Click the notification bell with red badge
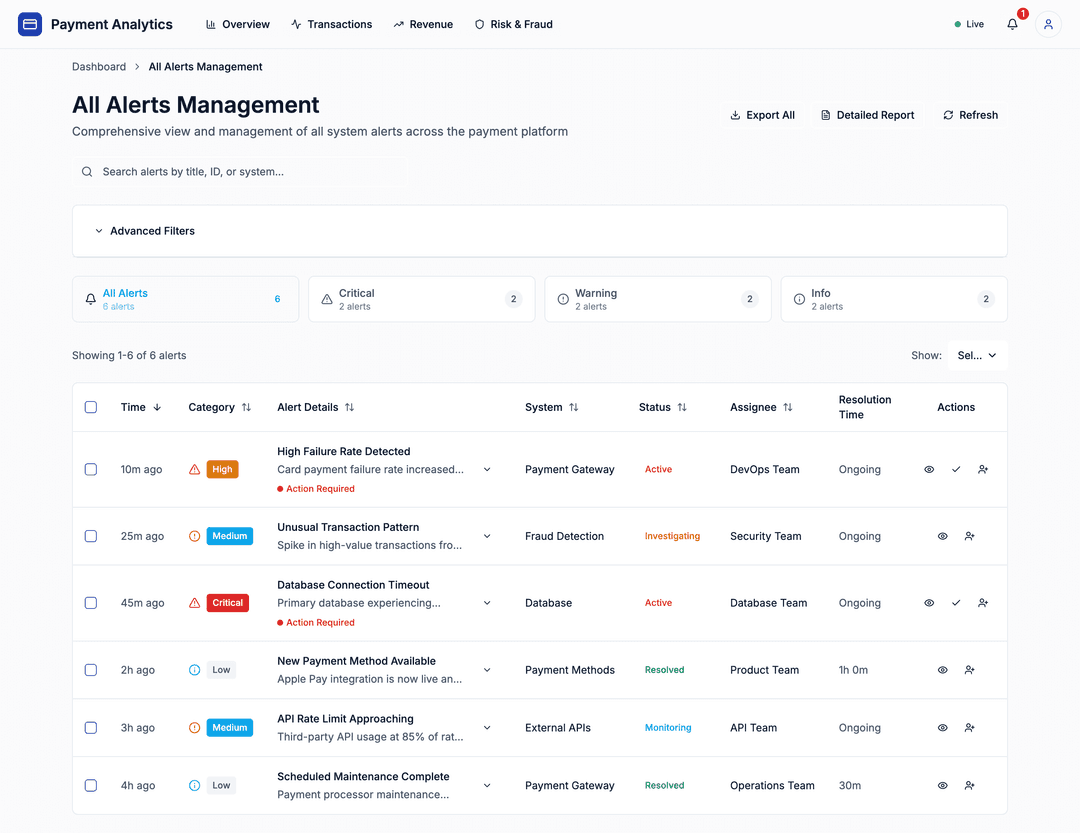 1011,24
